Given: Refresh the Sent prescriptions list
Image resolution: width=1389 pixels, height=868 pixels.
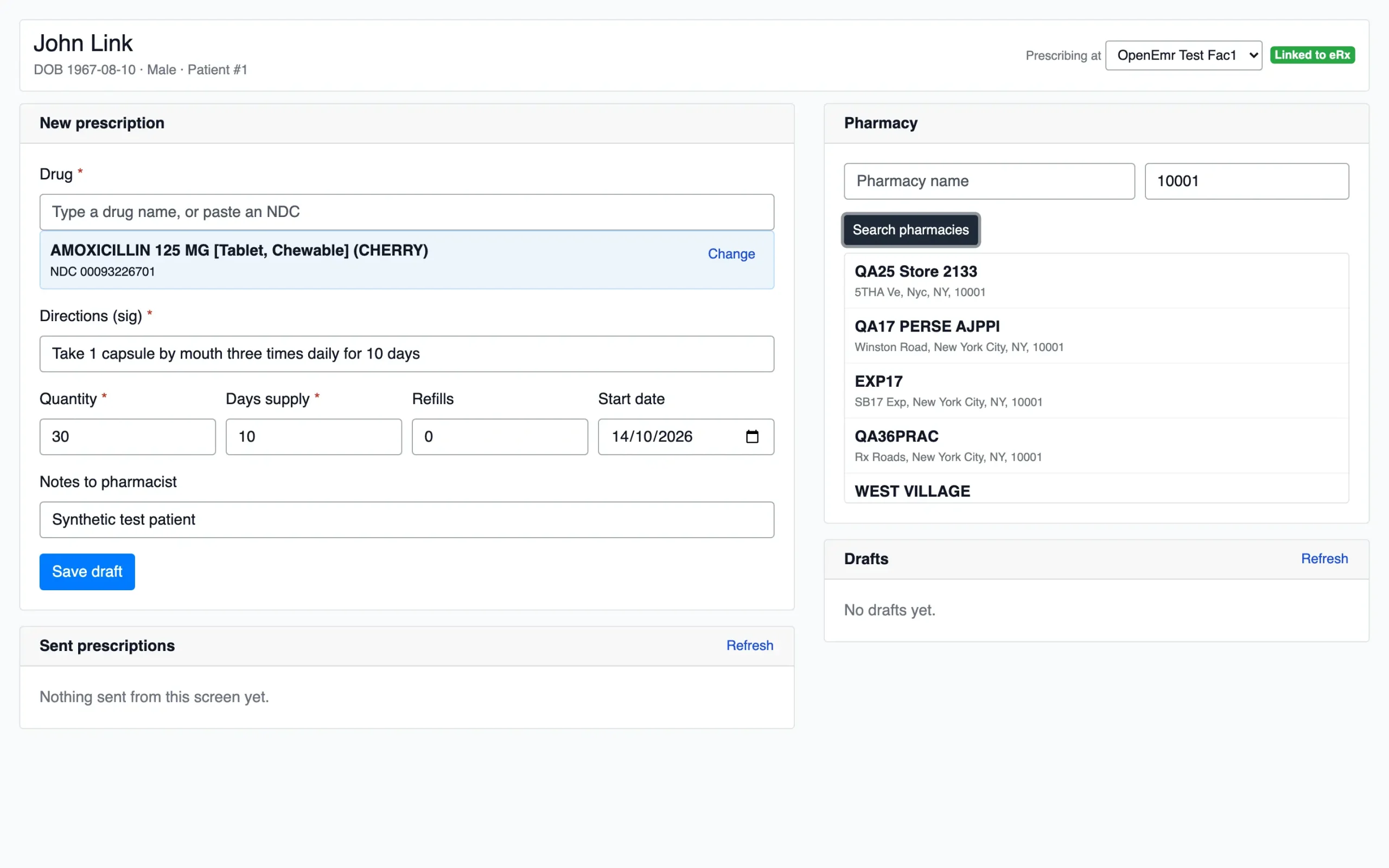Looking at the screenshot, I should 750,645.
